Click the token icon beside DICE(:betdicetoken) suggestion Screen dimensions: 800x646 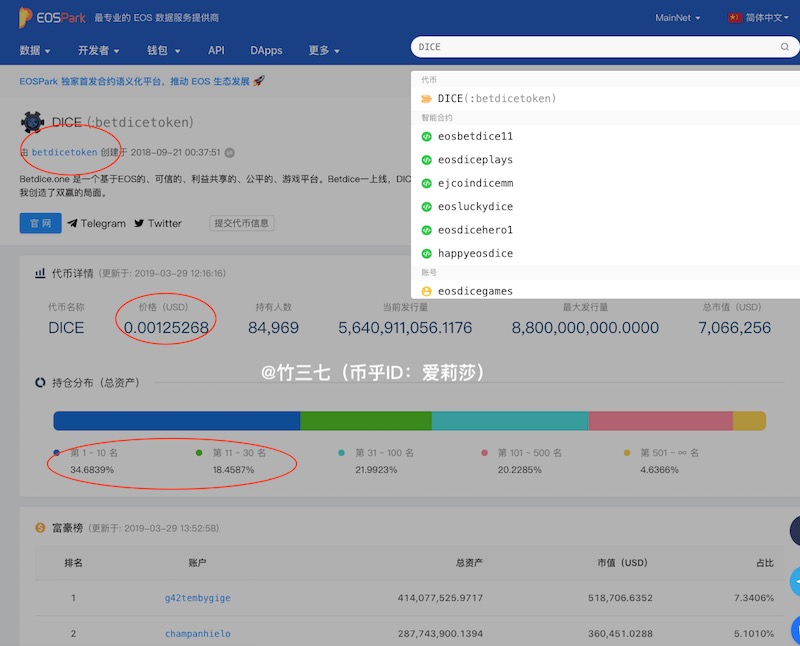(x=426, y=98)
